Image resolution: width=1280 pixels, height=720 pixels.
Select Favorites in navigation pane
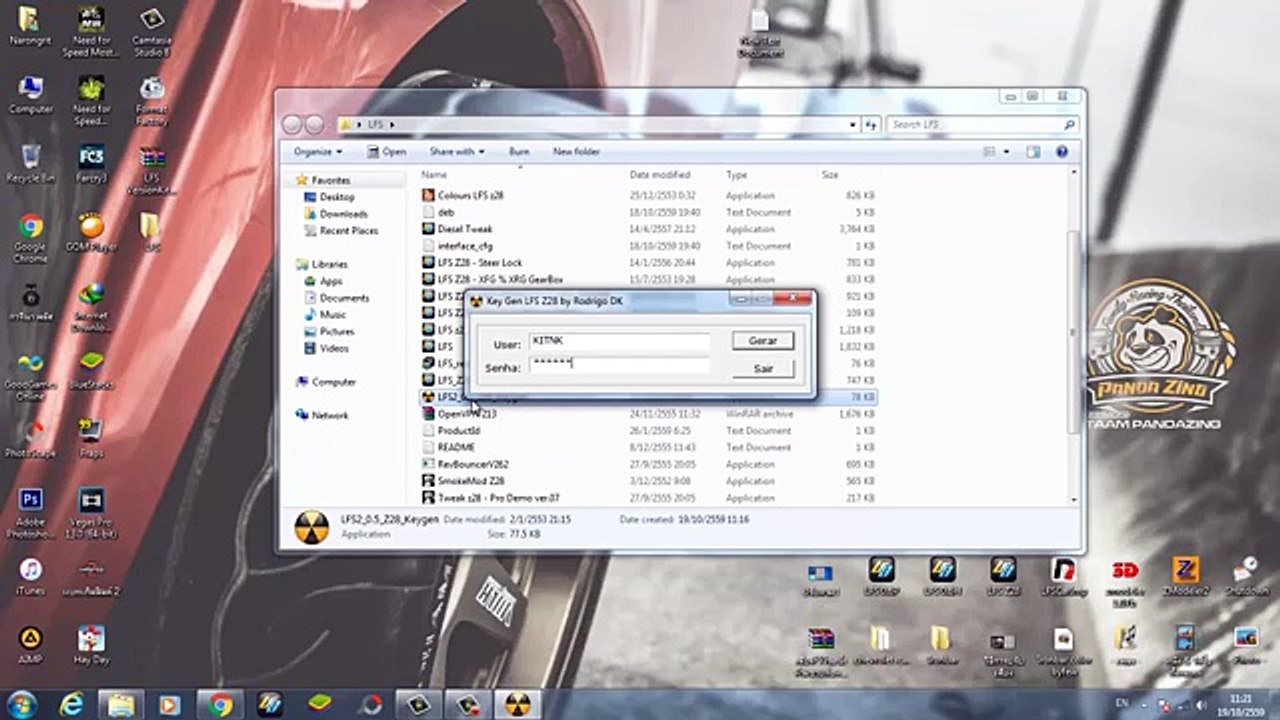click(330, 181)
